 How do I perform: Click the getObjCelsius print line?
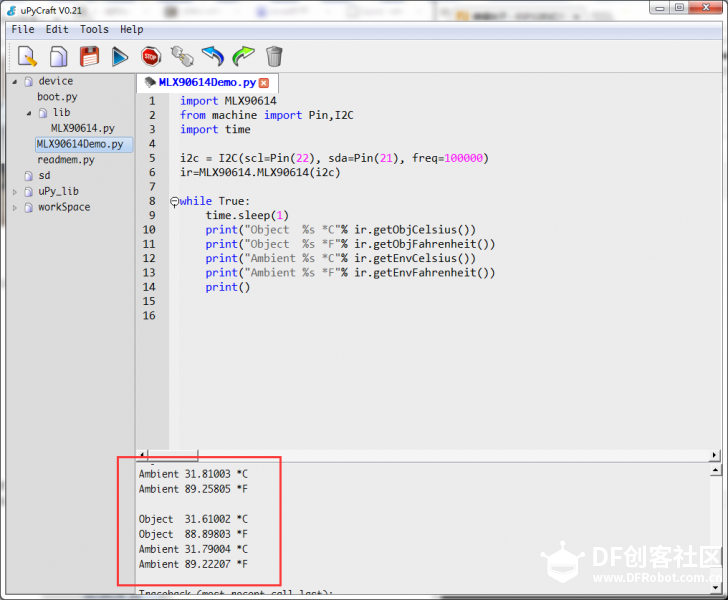pyautogui.click(x=341, y=230)
